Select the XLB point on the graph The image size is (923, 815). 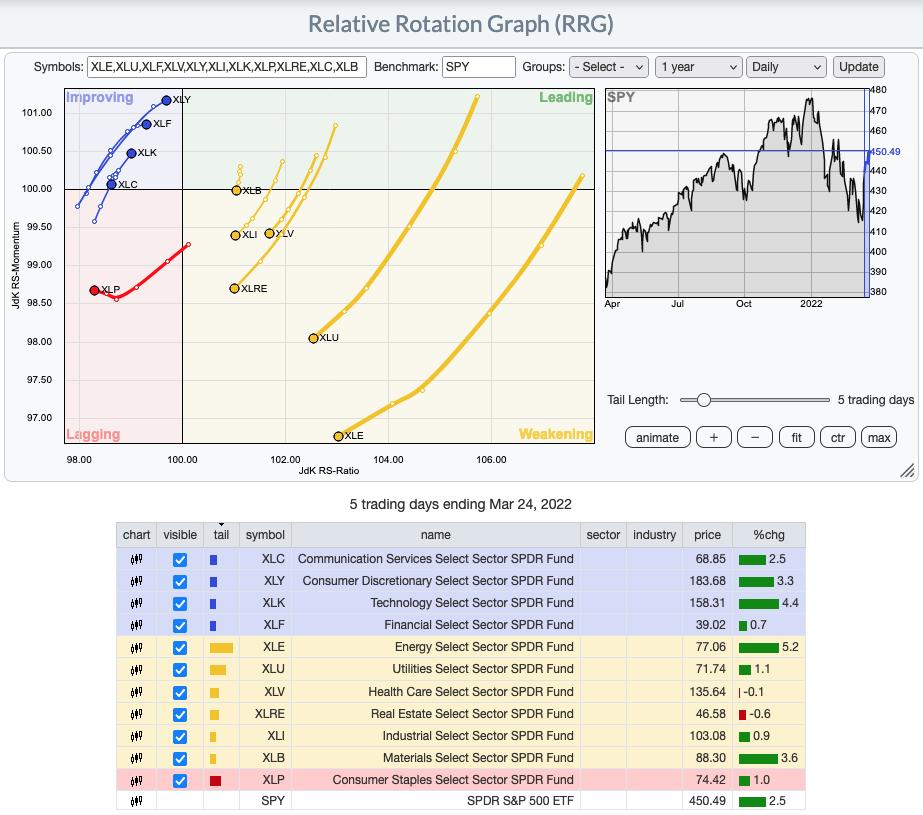(236, 190)
